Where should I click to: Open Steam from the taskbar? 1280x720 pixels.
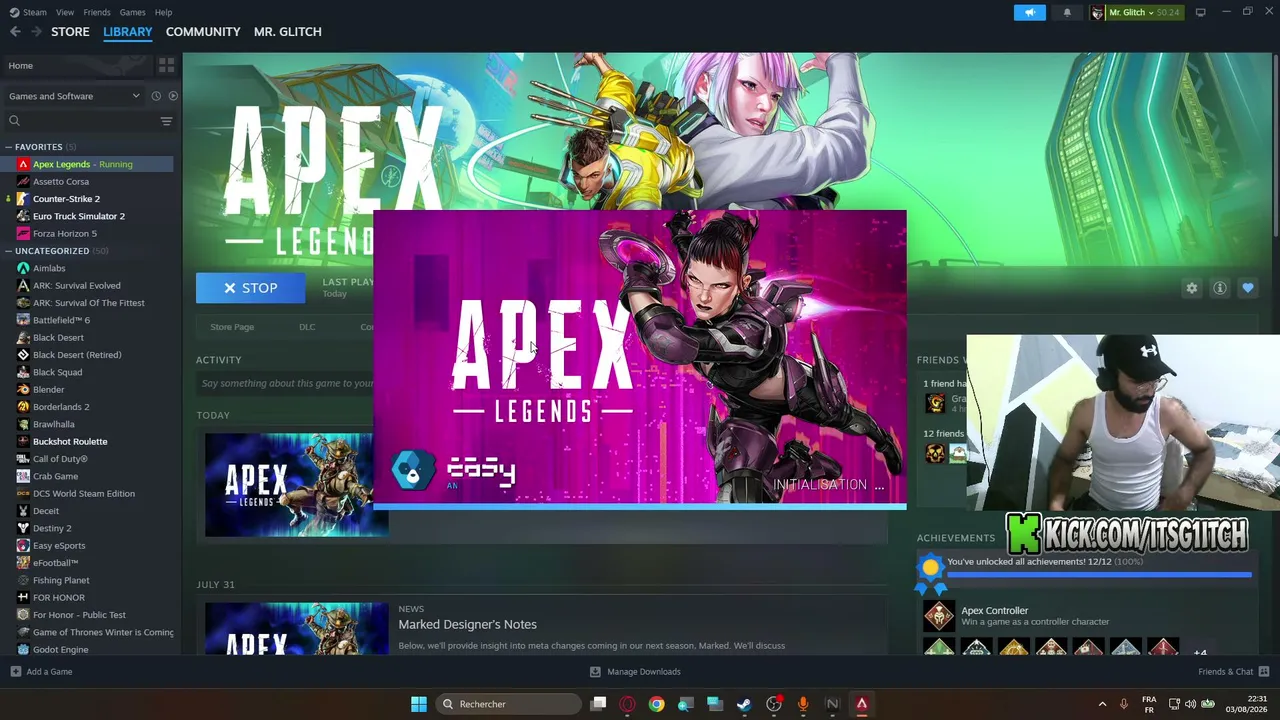point(744,704)
